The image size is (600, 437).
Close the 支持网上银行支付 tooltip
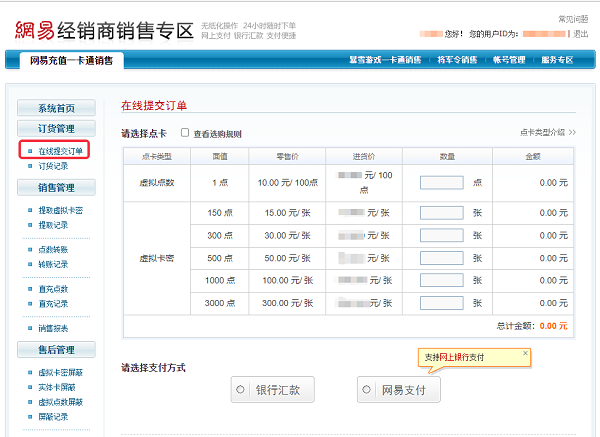point(525,353)
